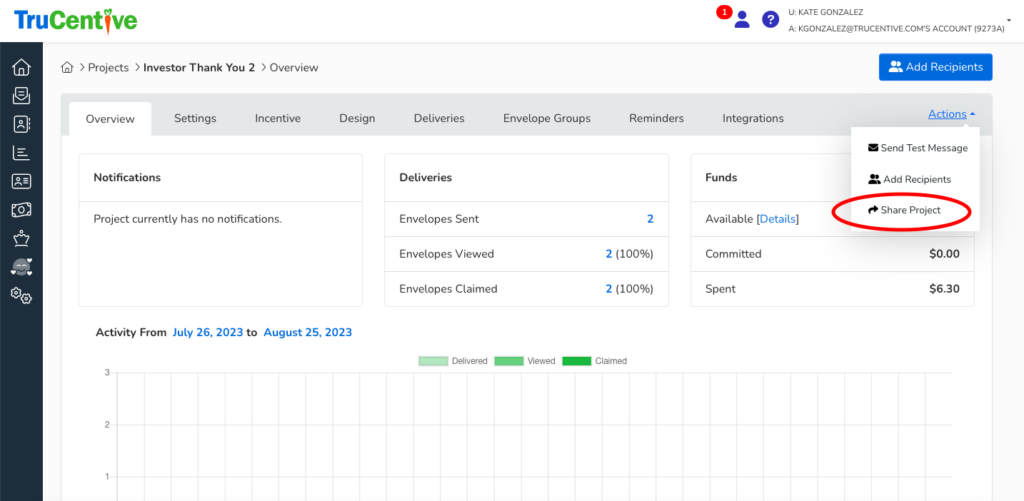Click the Projects breadcrumb link
The width and height of the screenshot is (1024, 501).
[108, 68]
